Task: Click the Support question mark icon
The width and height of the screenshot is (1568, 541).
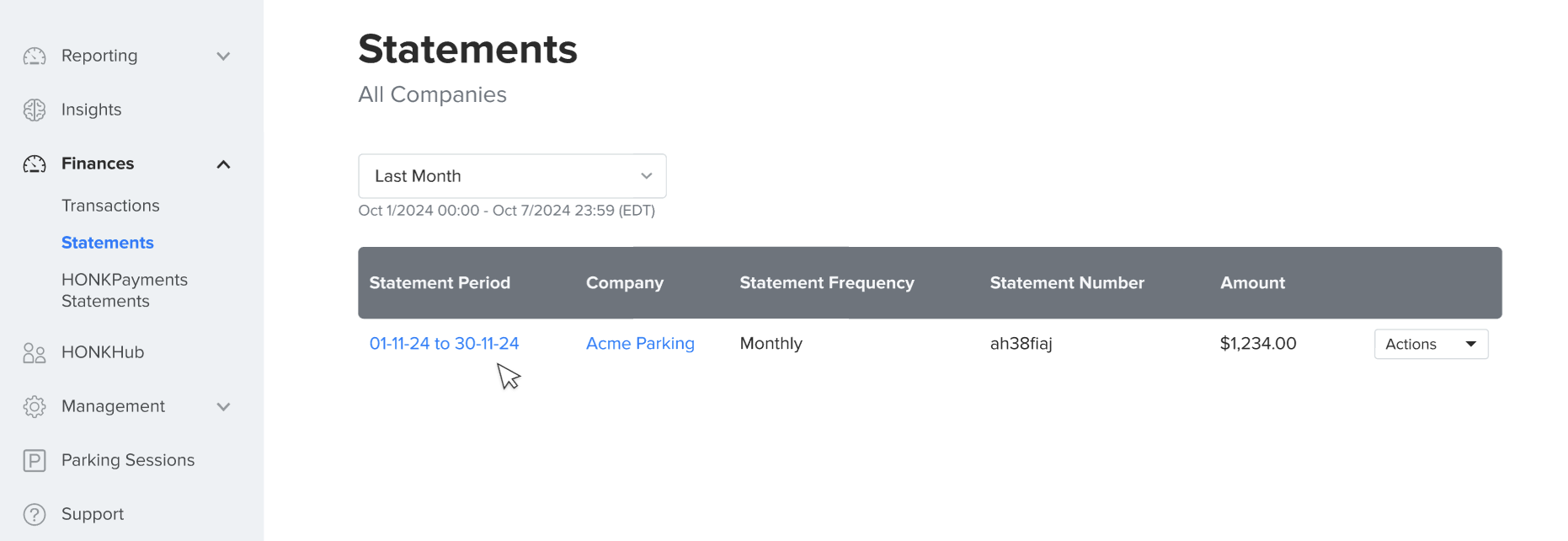Action: point(35,514)
